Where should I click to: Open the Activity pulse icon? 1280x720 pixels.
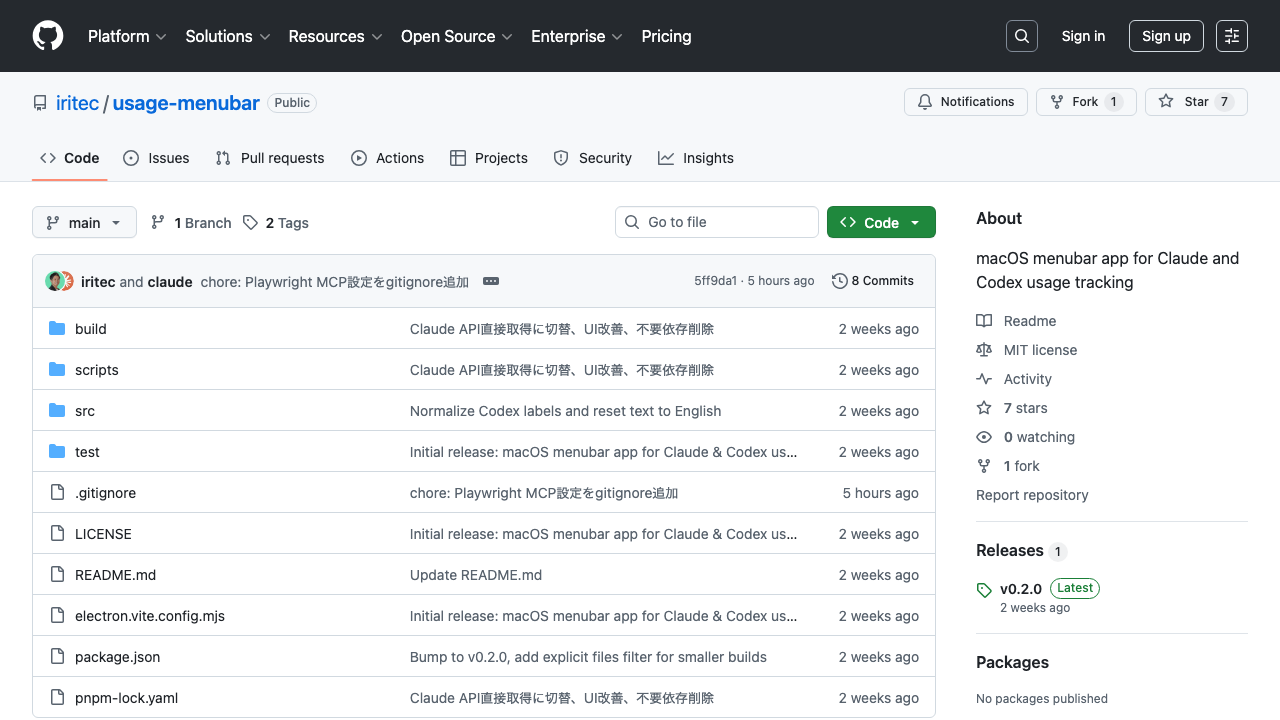coord(985,378)
